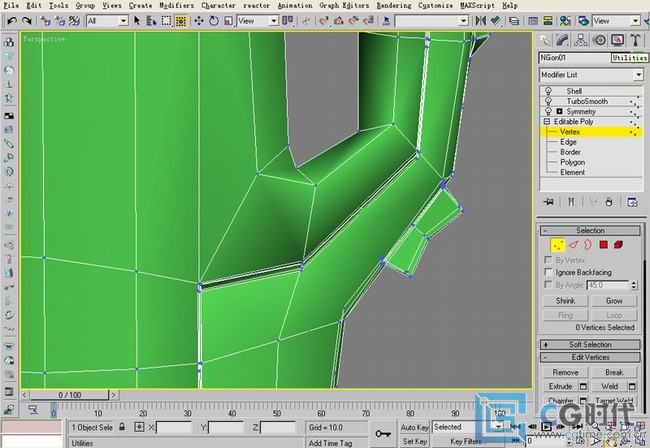Activate the Select and Link tool
650x448 pixels.
coord(45,21)
